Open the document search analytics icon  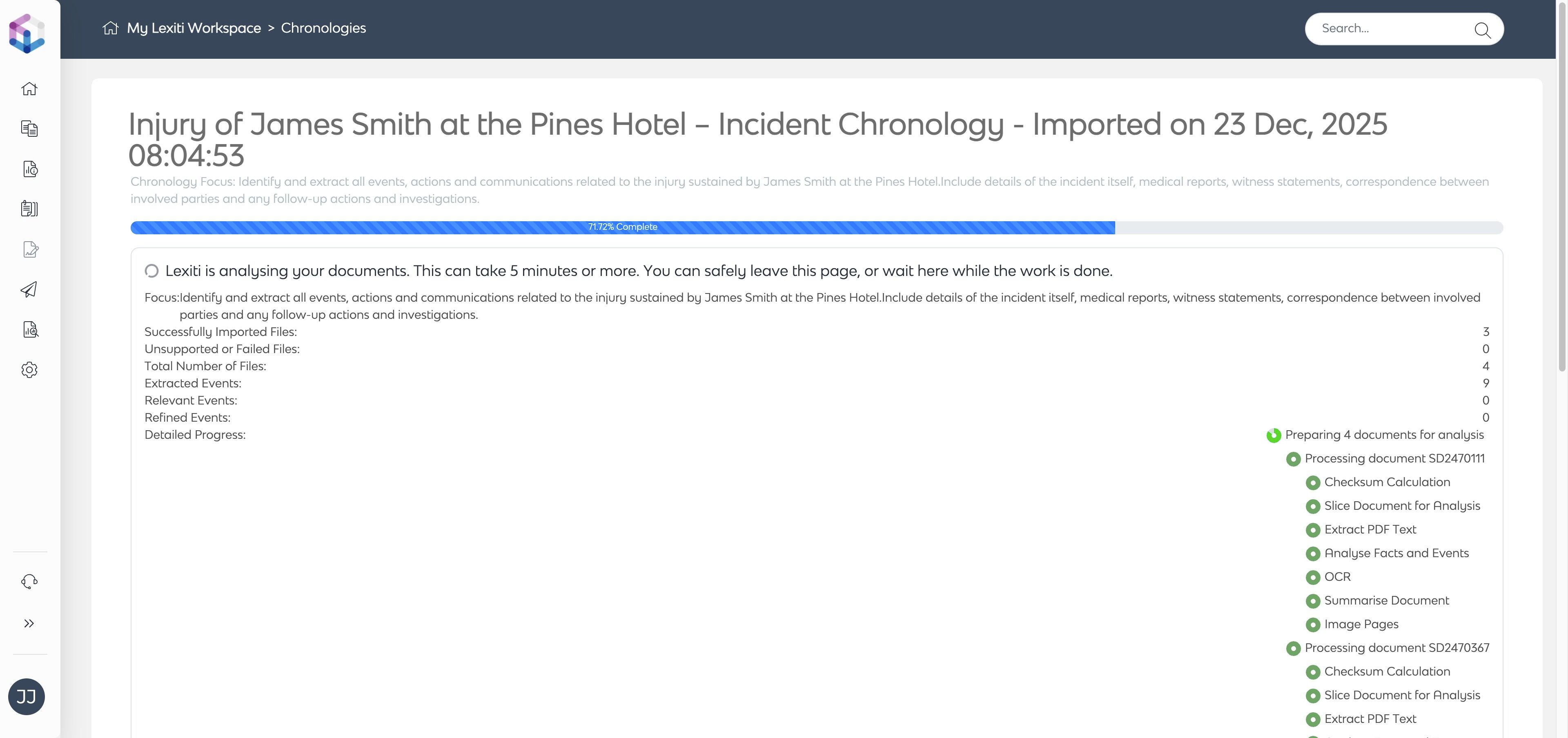click(x=30, y=329)
